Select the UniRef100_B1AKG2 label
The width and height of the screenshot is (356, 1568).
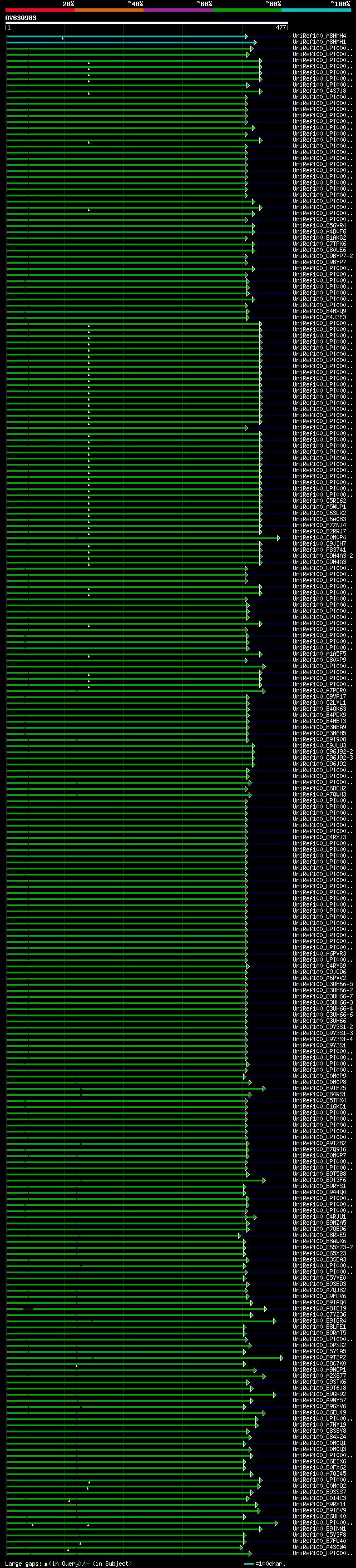click(319, 238)
